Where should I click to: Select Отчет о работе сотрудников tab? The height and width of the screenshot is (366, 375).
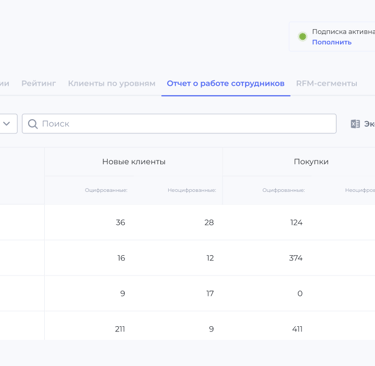pyautogui.click(x=226, y=83)
